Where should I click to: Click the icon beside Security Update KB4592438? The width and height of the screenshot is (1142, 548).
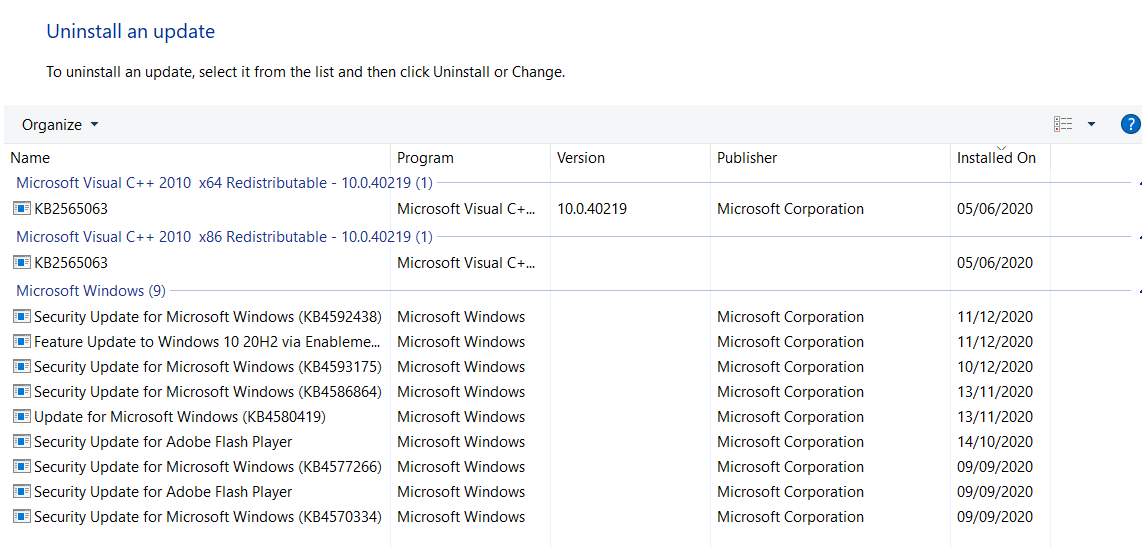22,317
